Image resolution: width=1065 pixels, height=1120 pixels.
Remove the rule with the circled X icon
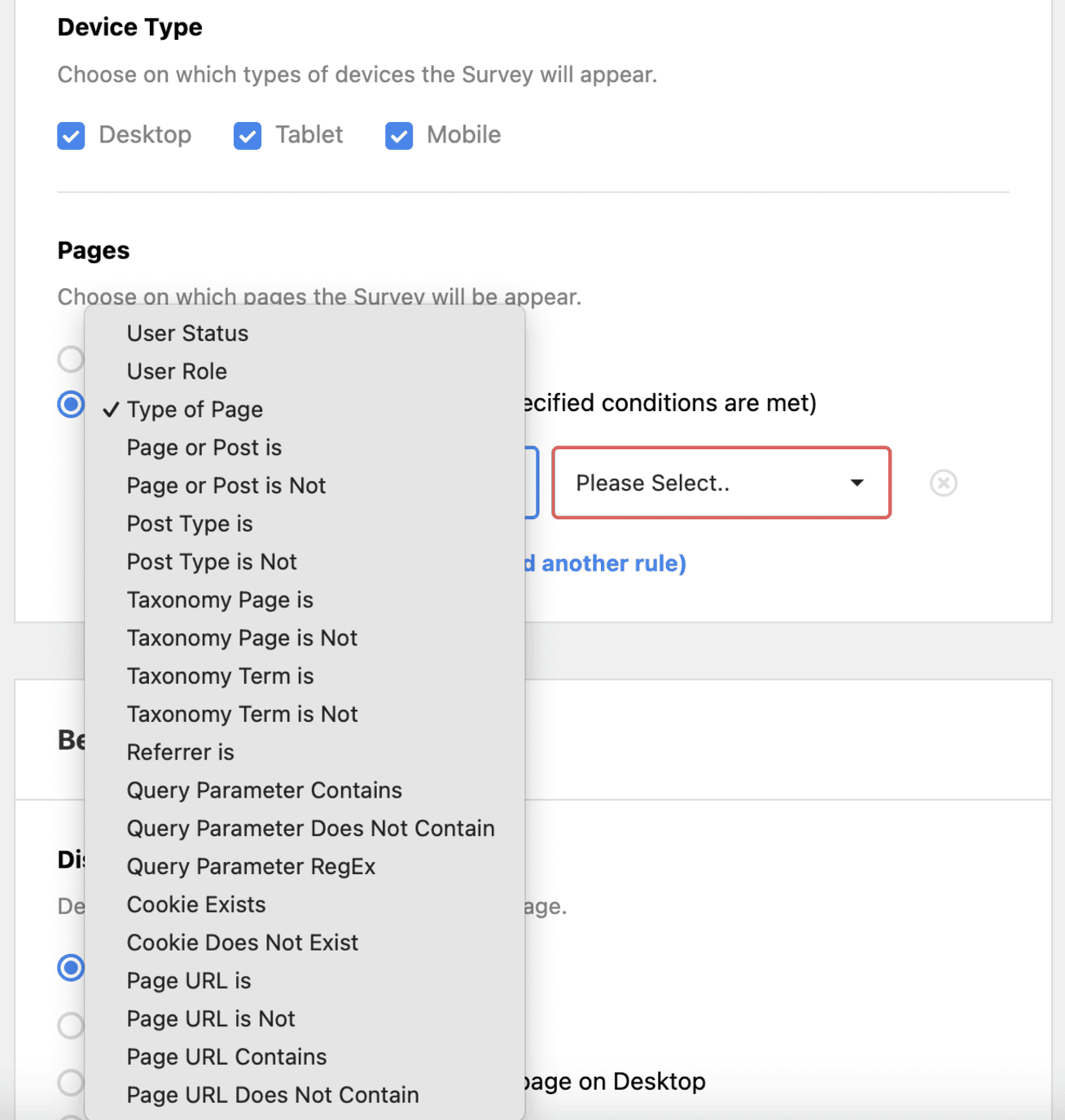tap(943, 483)
